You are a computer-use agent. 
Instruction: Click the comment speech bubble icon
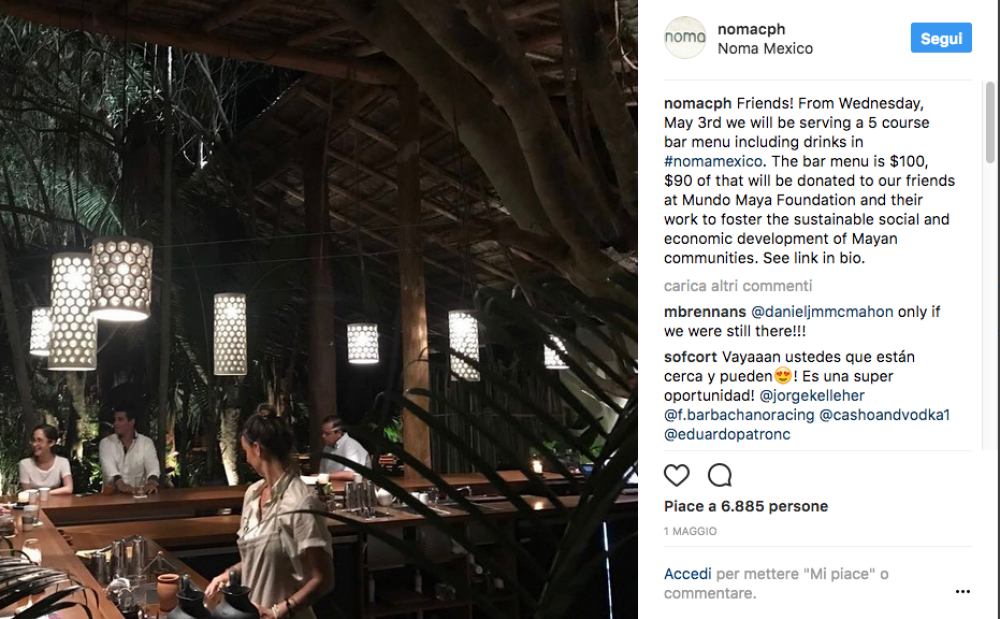[719, 475]
